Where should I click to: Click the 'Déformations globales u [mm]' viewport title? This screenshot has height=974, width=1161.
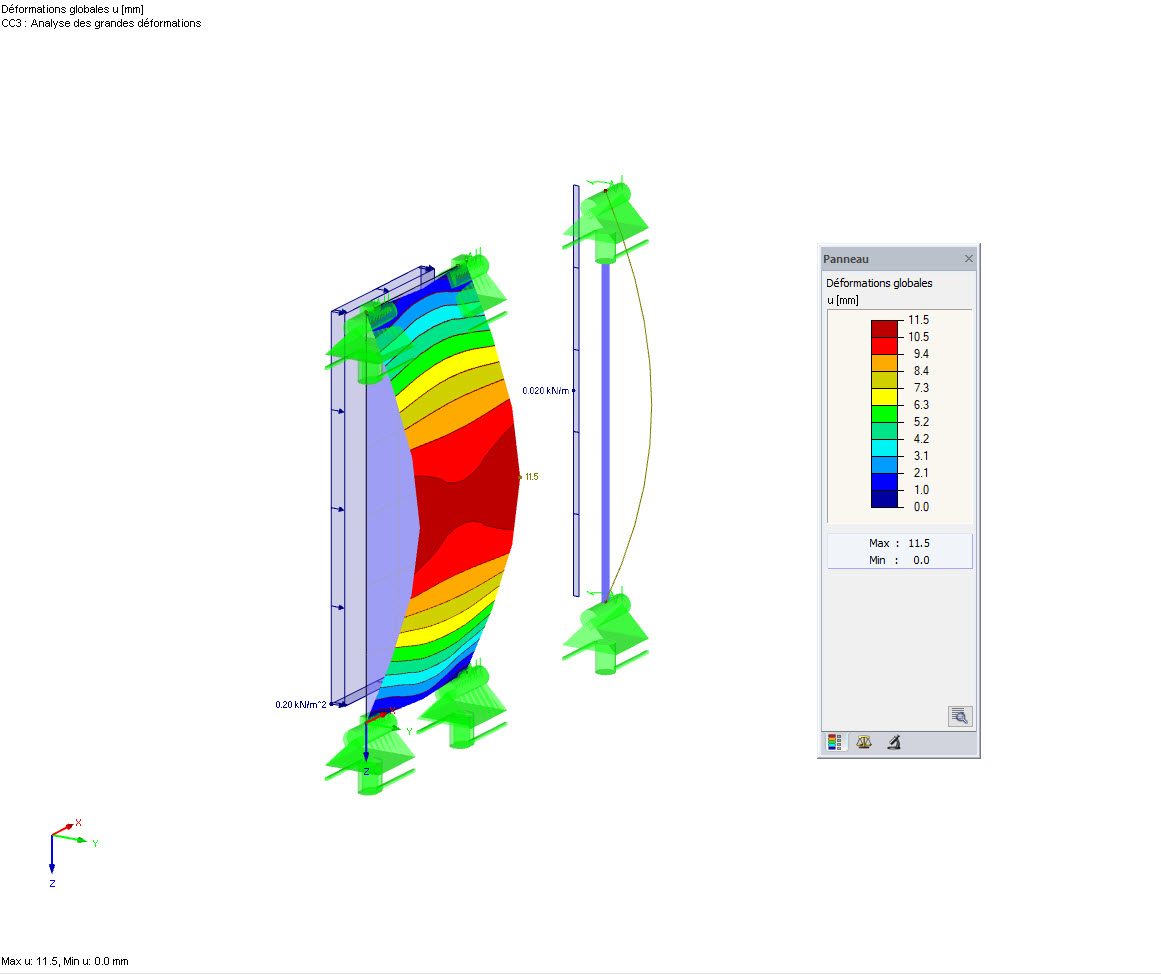point(73,9)
